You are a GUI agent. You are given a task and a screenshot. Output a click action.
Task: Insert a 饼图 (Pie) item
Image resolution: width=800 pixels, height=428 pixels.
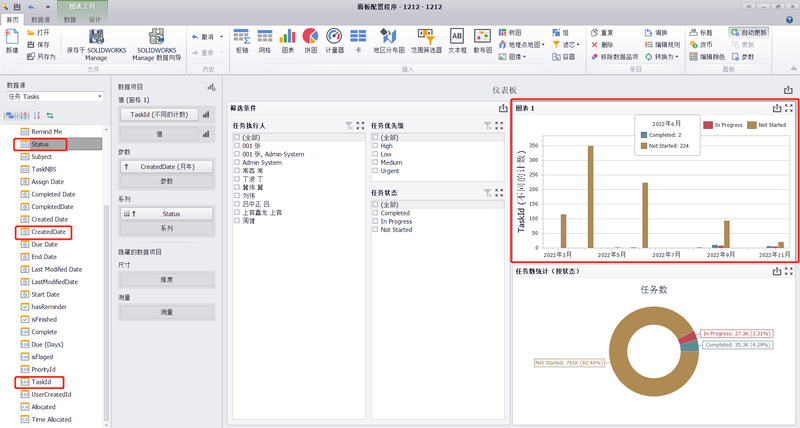[x=310, y=41]
